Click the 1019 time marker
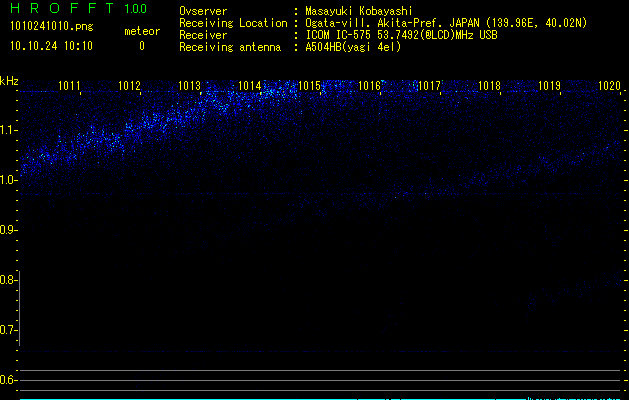629x400 pixels. (549, 86)
